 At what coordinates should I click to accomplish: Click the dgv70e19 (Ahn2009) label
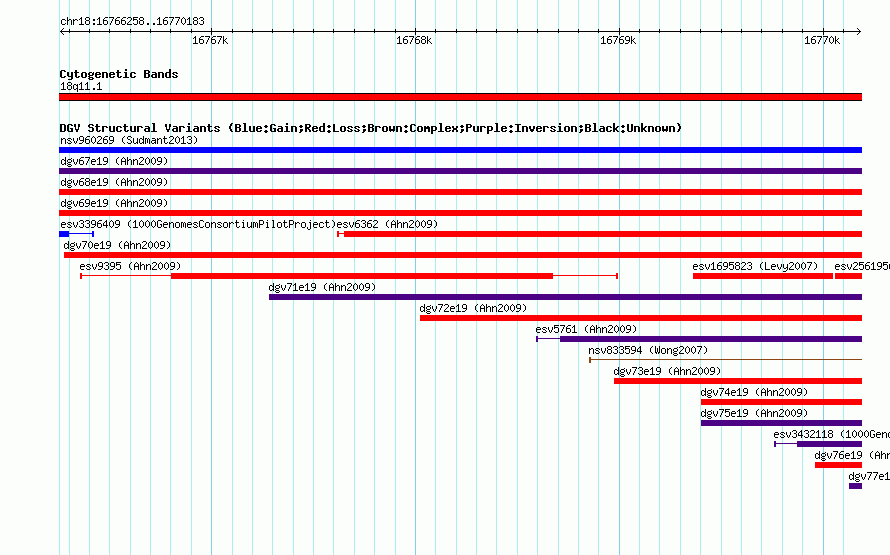tap(117, 245)
